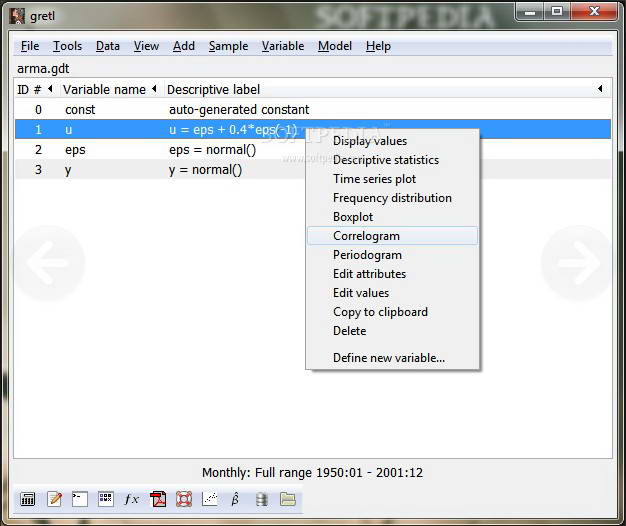Select the const variable row
The width and height of the screenshot is (626, 526).
point(313,109)
